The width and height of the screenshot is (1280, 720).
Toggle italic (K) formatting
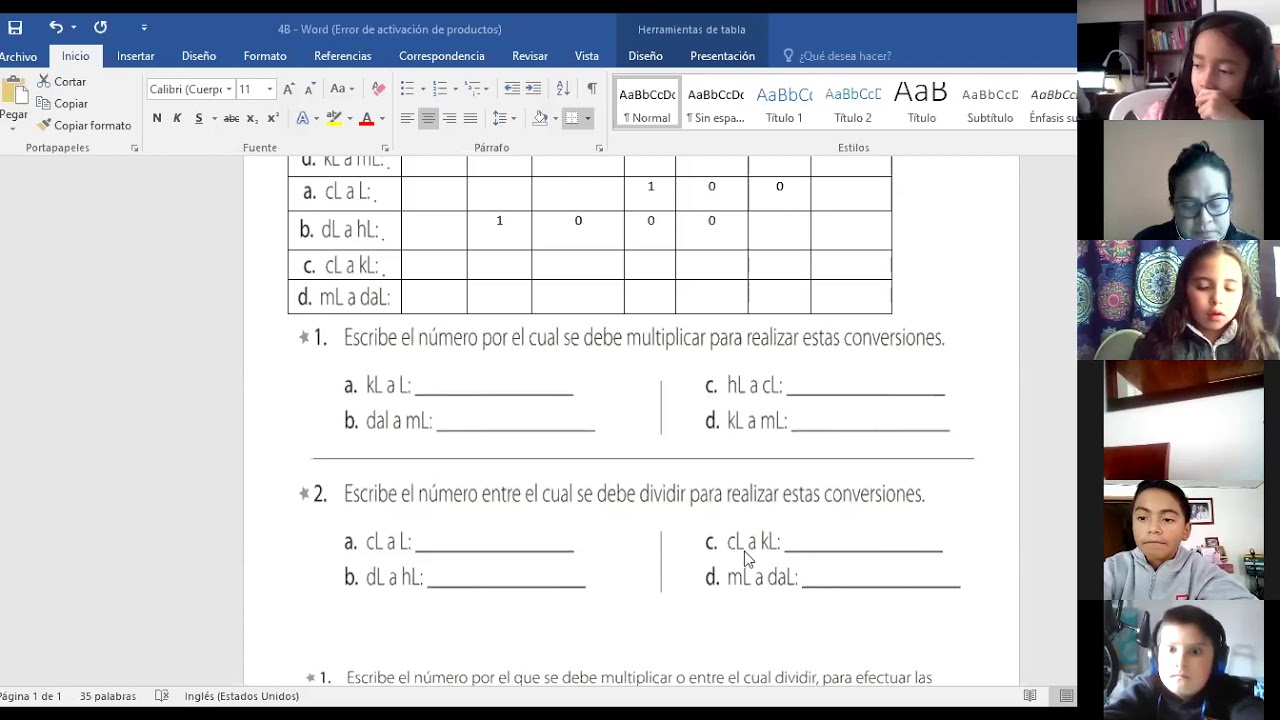point(178,119)
